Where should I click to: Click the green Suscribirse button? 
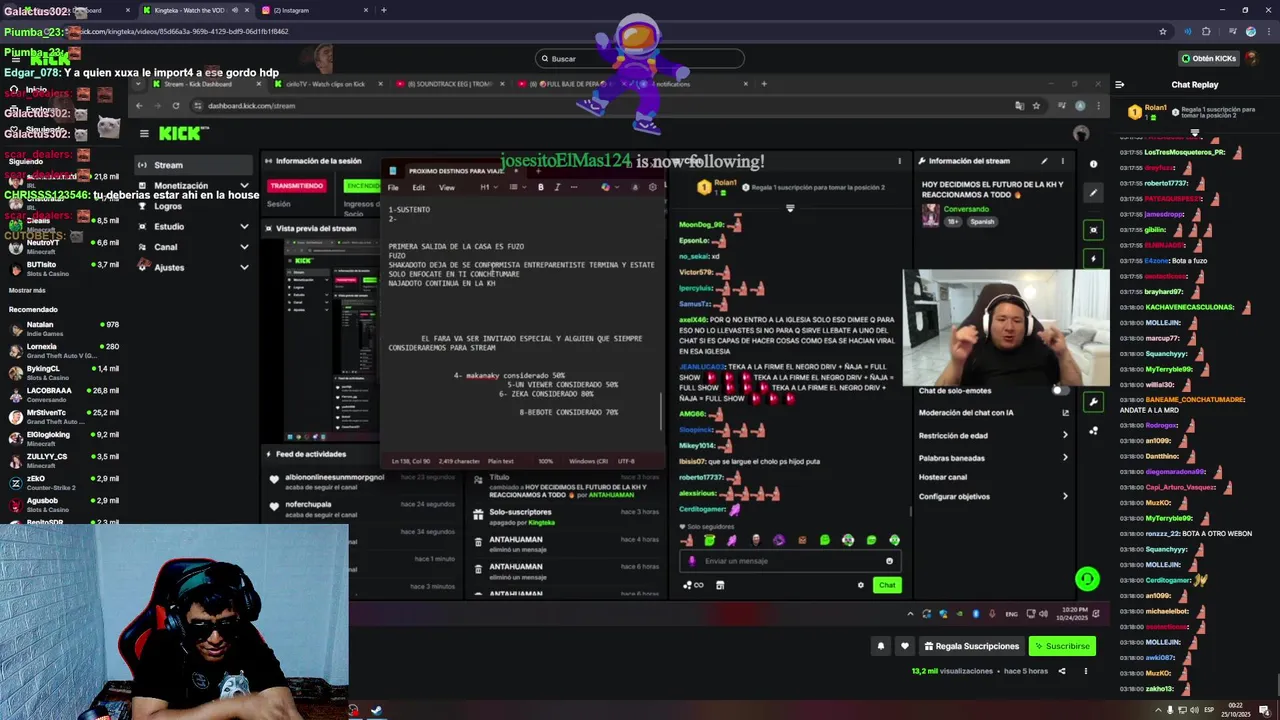(x=1062, y=646)
